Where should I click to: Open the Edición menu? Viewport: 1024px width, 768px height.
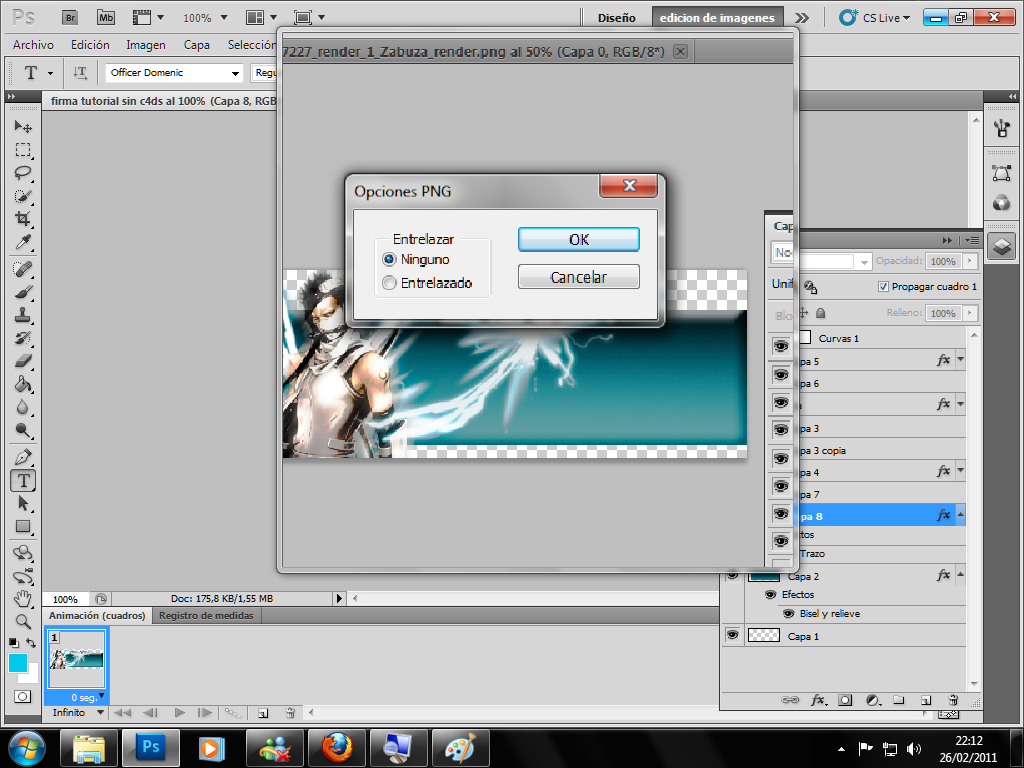(x=90, y=44)
